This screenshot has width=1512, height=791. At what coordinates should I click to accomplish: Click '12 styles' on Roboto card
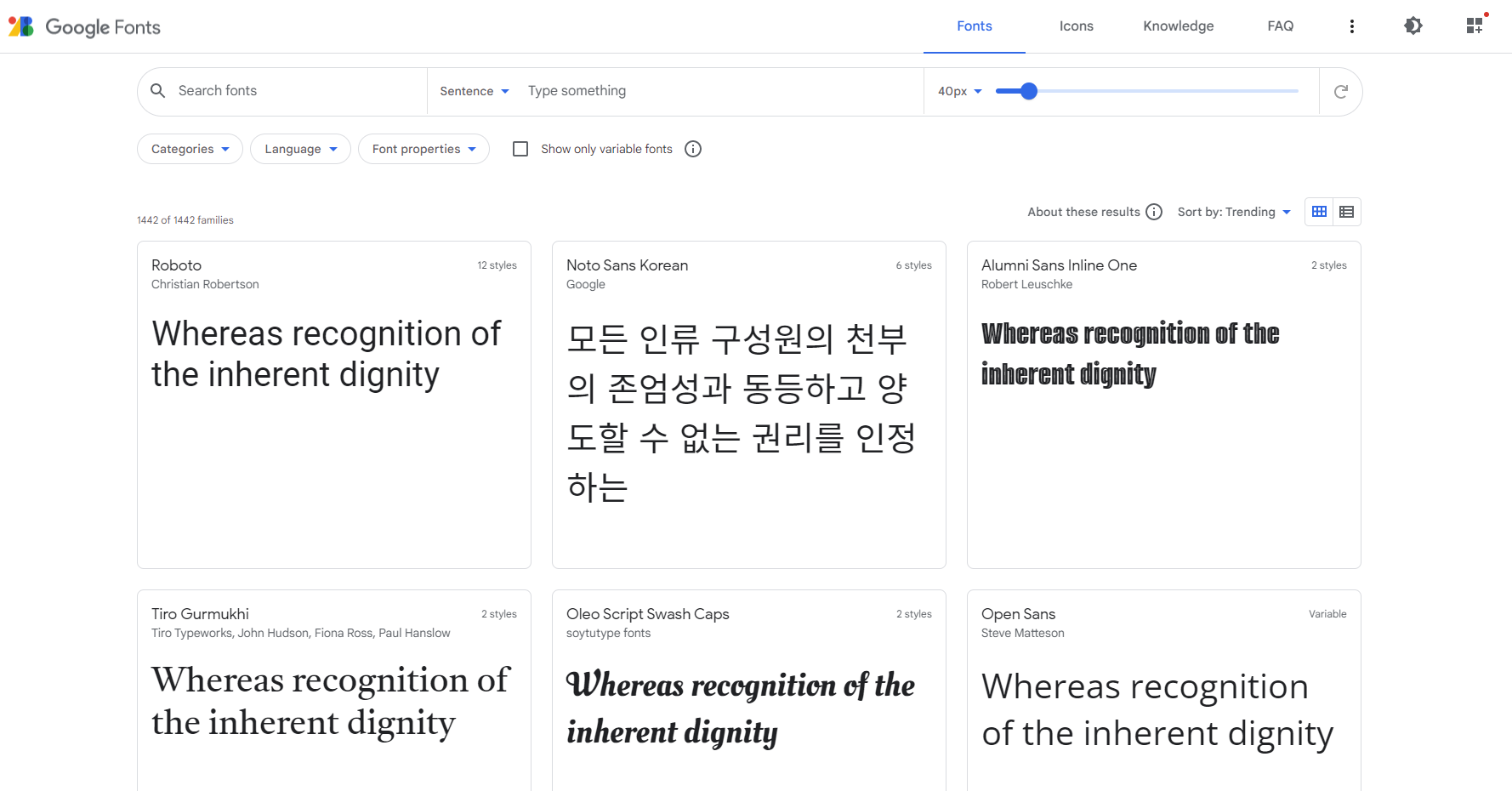[497, 265]
